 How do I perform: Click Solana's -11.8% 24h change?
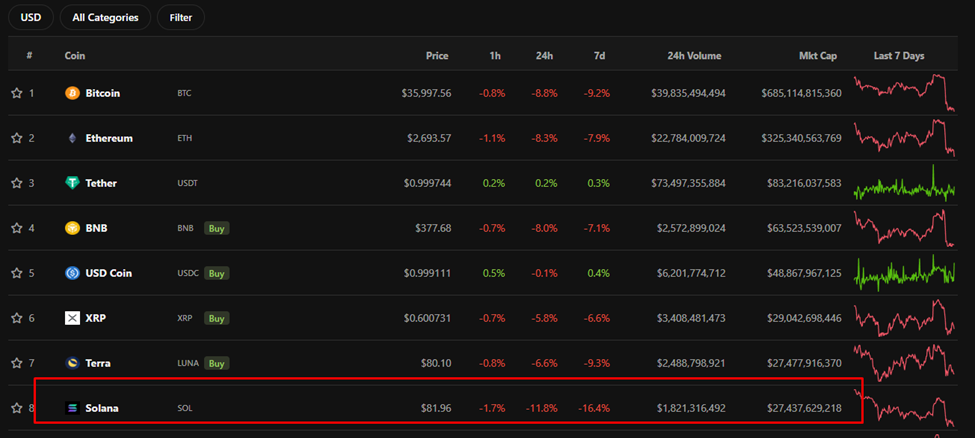(542, 409)
